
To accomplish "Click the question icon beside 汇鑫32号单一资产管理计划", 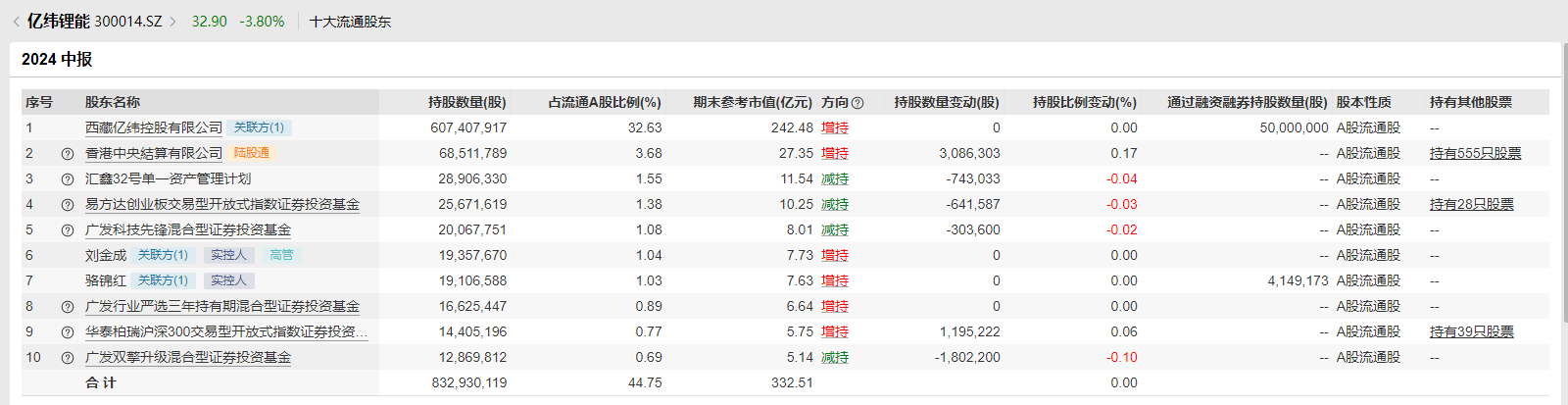I will (68, 179).
